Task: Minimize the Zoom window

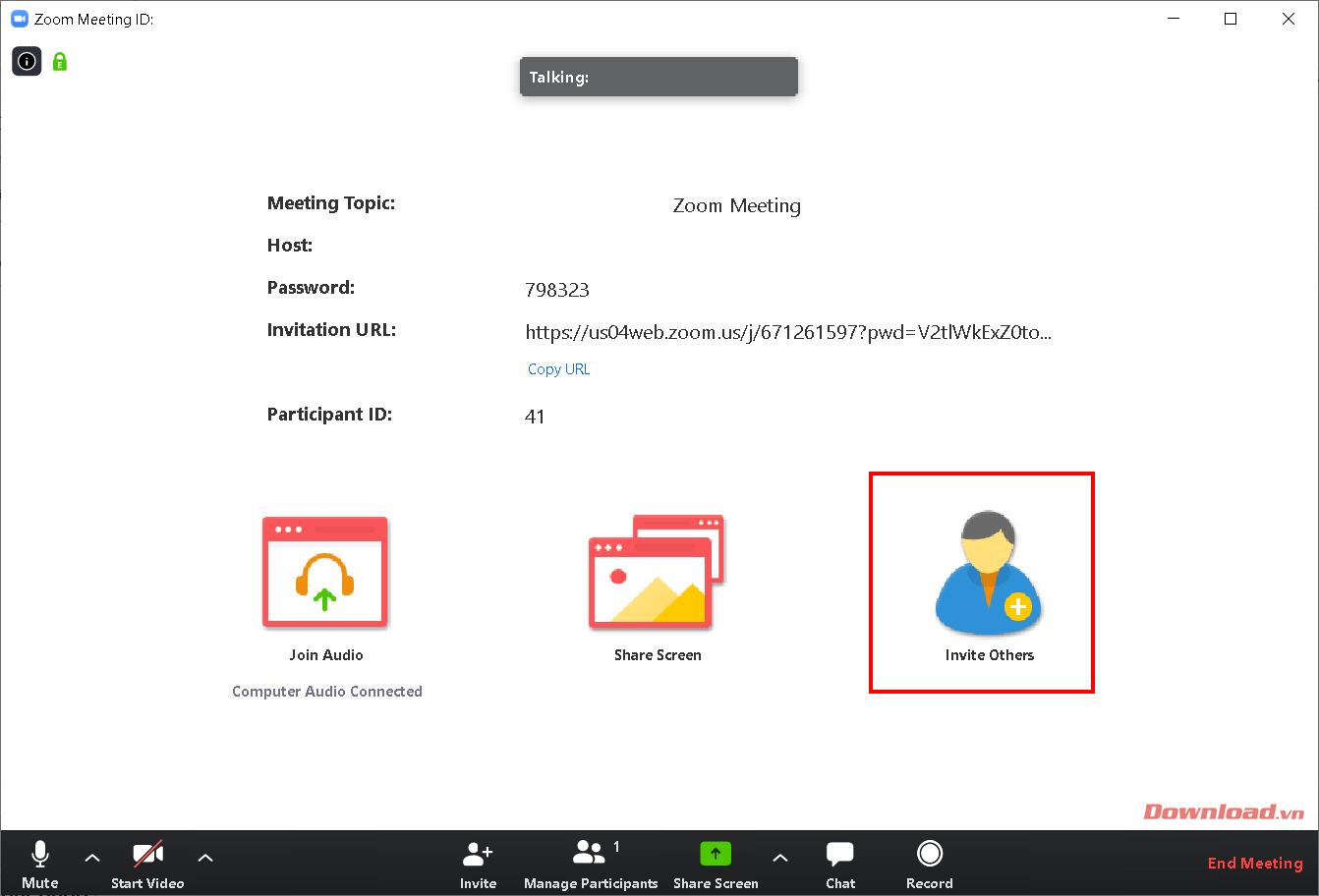Action: point(1173,19)
